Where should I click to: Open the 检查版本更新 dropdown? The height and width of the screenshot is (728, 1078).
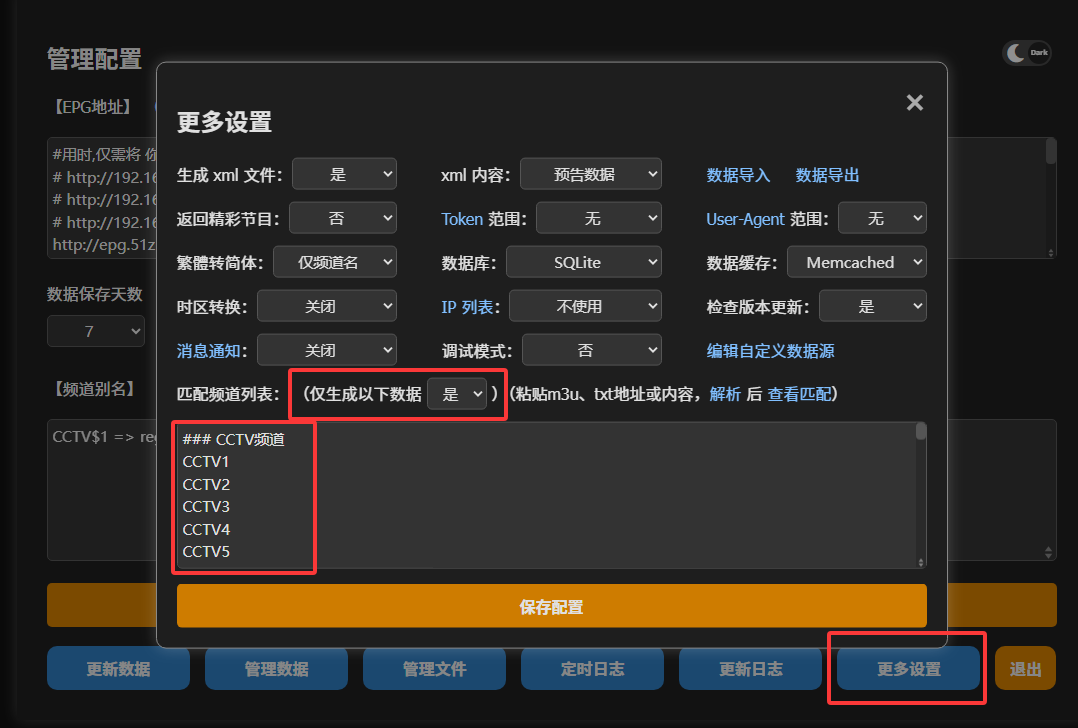pyautogui.click(x=873, y=306)
